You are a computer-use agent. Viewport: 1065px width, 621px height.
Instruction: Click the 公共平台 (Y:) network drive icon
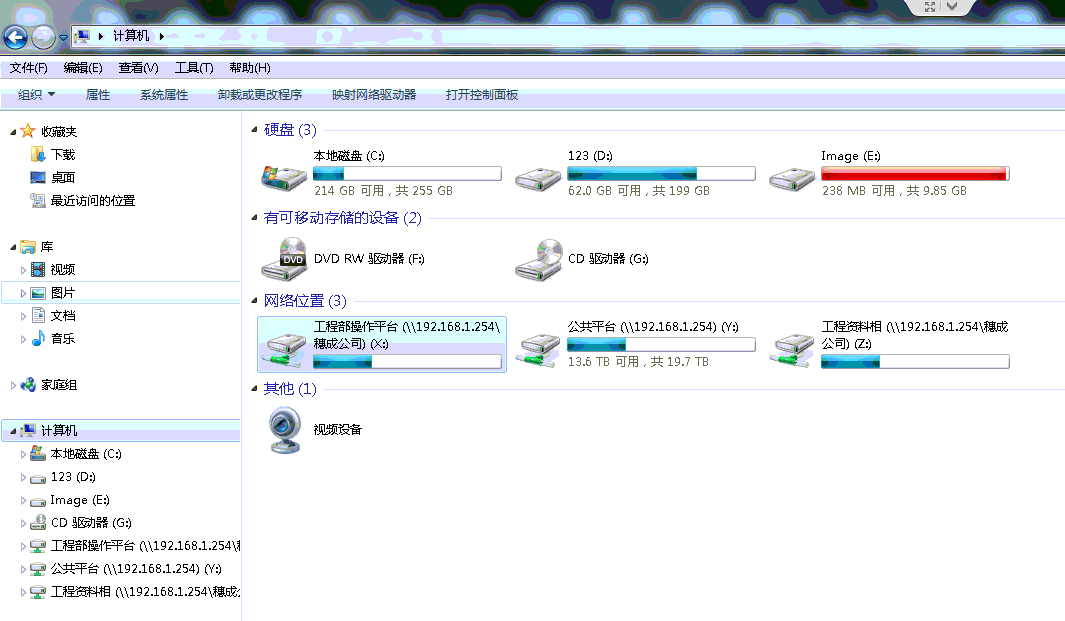tap(539, 349)
